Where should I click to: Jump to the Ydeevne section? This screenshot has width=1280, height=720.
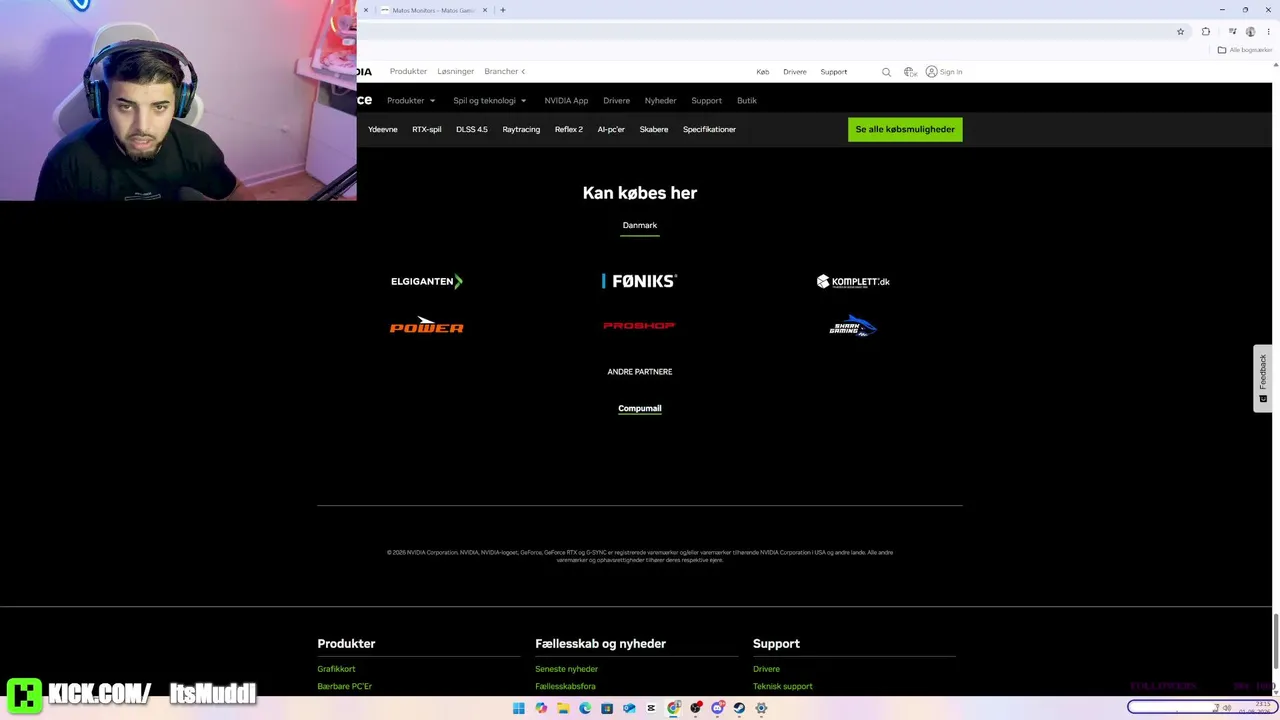pos(383,130)
